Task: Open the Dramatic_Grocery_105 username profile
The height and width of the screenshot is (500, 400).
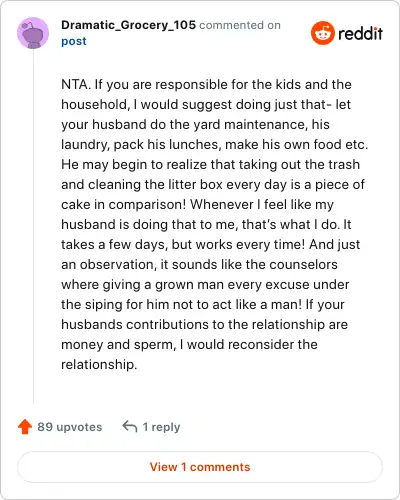Action: (128, 25)
